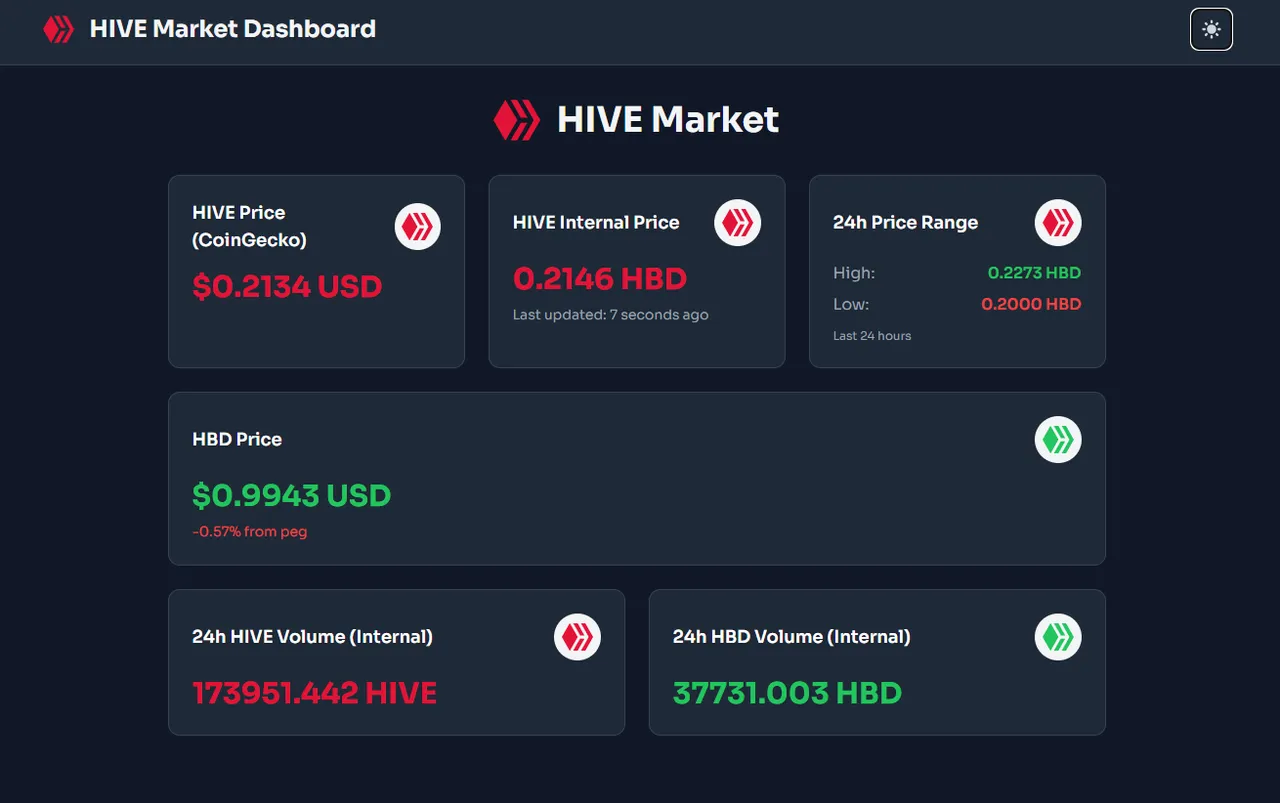
Task: Click the HIVE Price (CoinGecko) label
Action: pyautogui.click(x=250, y=226)
